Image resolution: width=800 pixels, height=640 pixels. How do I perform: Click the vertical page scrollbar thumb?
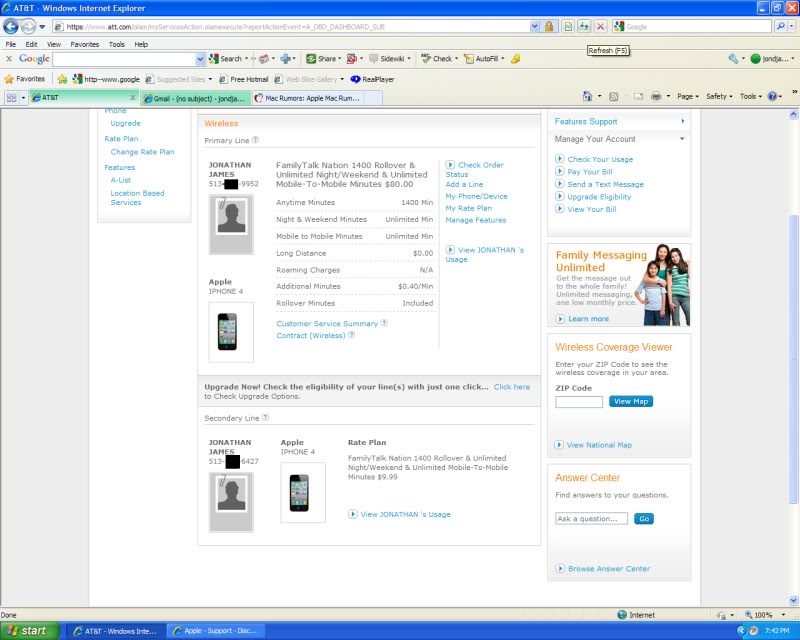point(793,359)
